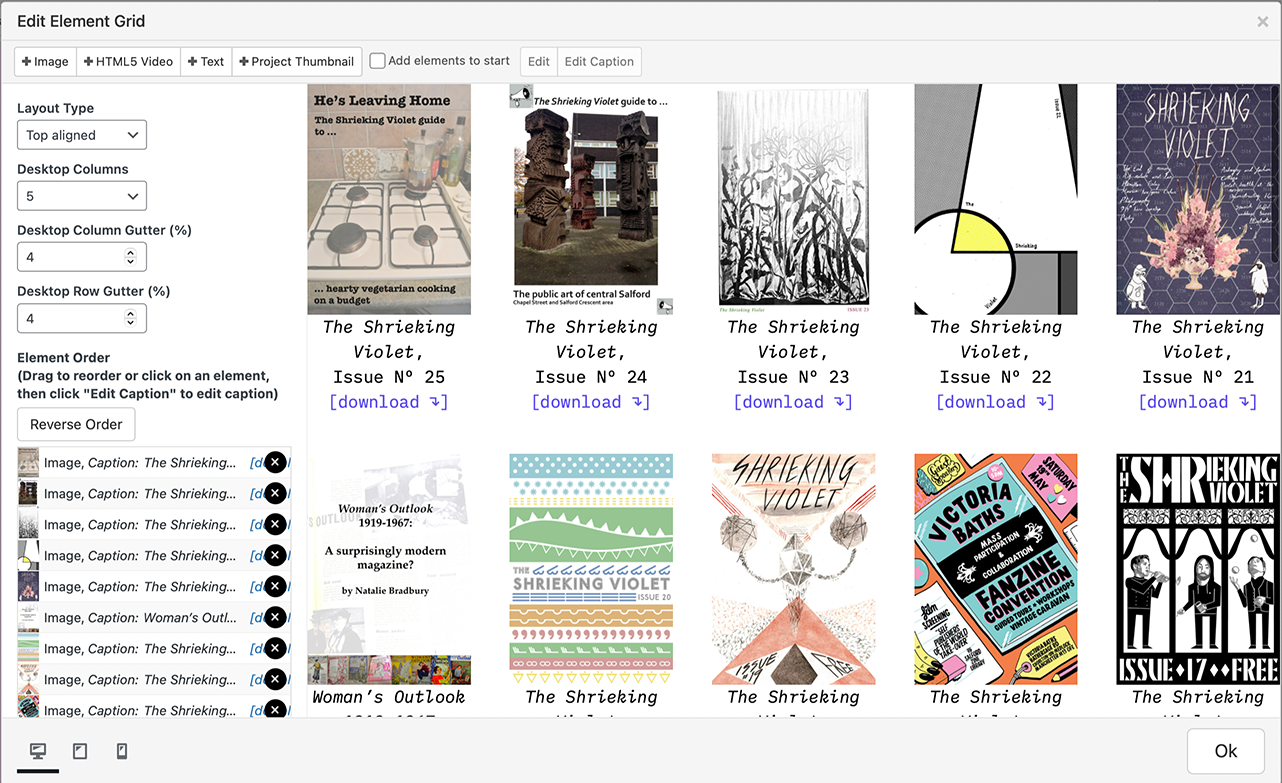The image size is (1282, 783).
Task: Enable Add elements to start checkbox
Action: [x=377, y=61]
